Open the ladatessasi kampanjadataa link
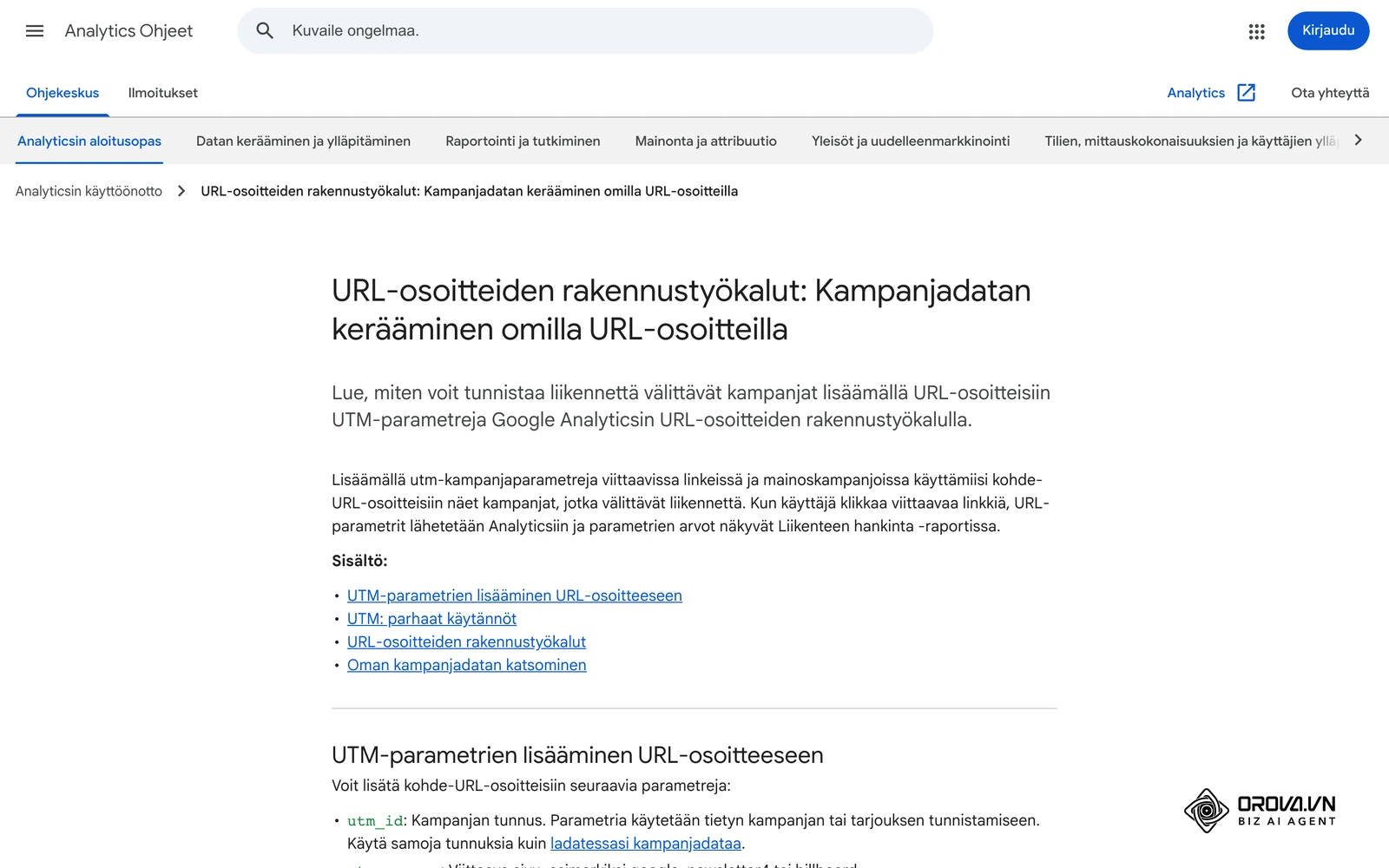 pyautogui.click(x=646, y=844)
